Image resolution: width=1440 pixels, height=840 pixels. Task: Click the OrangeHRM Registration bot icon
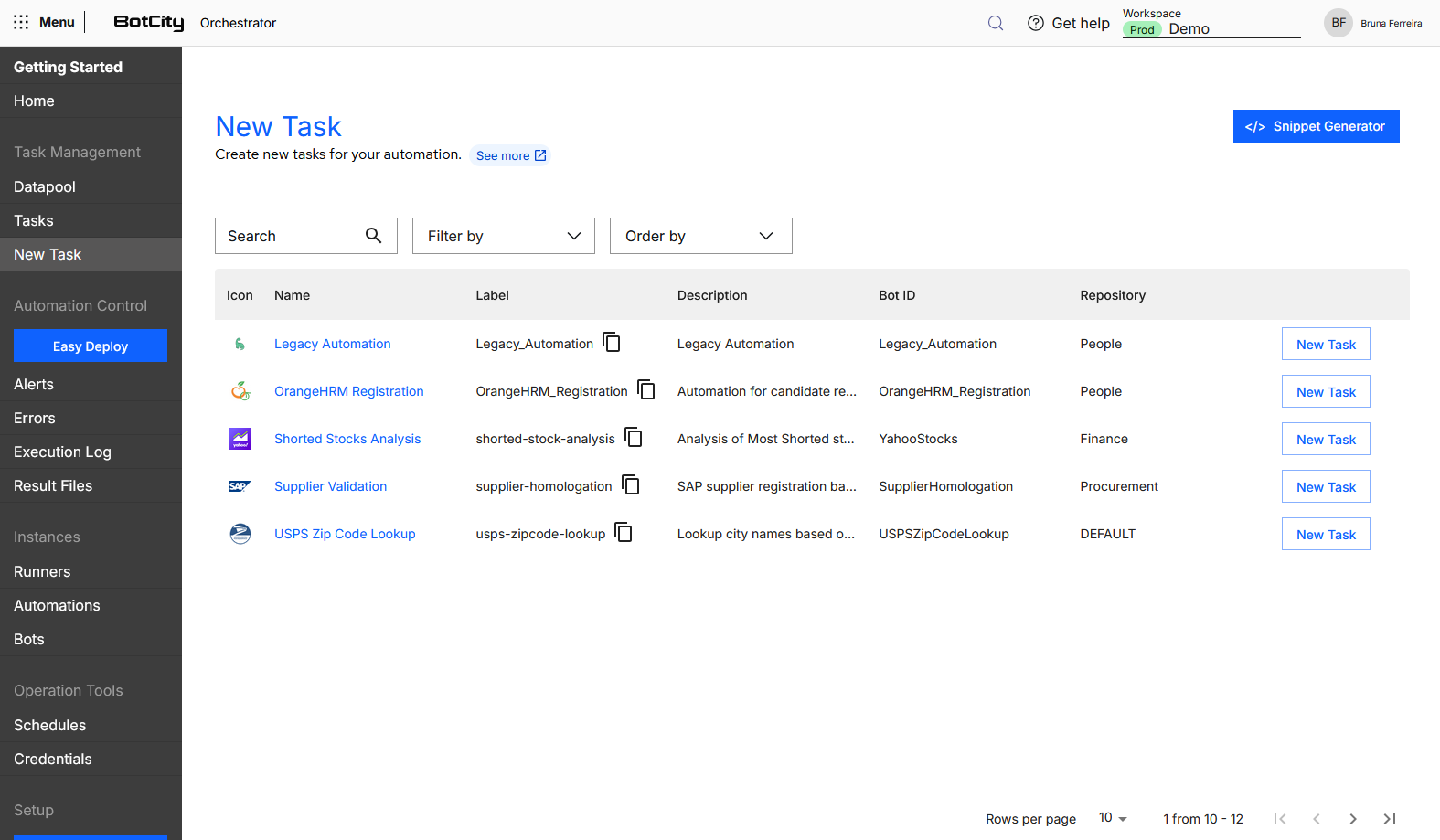(x=240, y=391)
